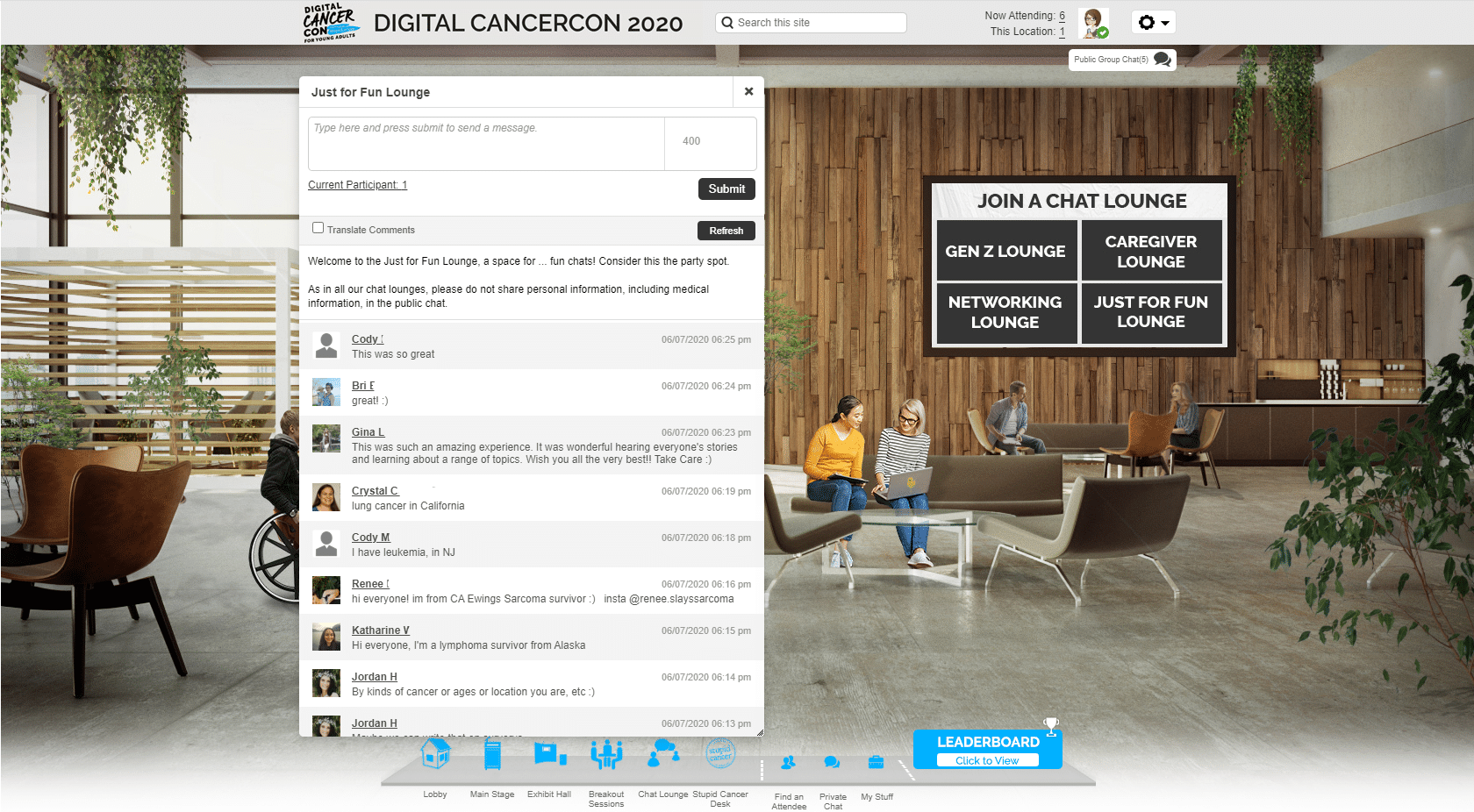
Task: Open the Public Group Chat bubble icon
Action: click(x=1163, y=60)
